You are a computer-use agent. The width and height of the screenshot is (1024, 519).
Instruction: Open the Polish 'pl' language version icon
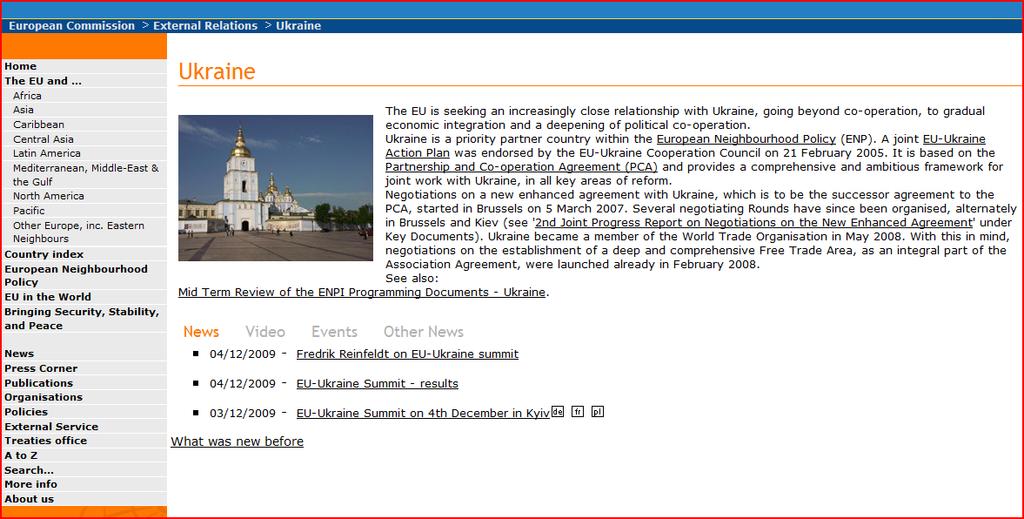point(598,411)
